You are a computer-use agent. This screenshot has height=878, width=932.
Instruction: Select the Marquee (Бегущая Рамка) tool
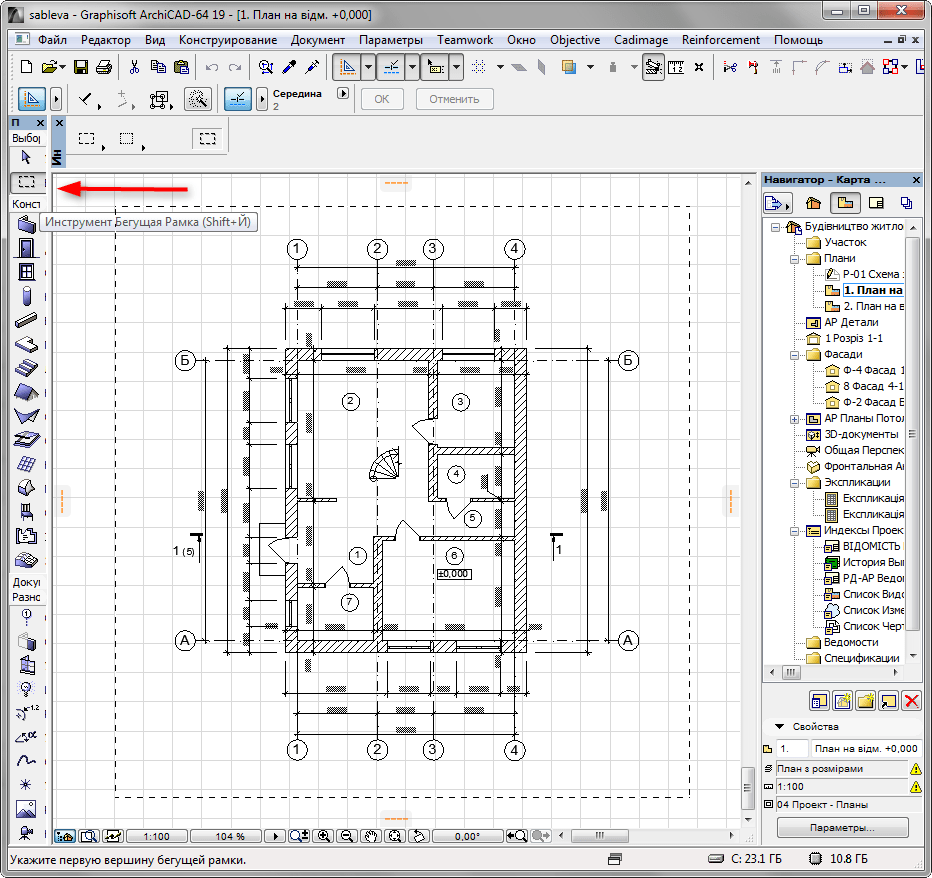click(27, 182)
